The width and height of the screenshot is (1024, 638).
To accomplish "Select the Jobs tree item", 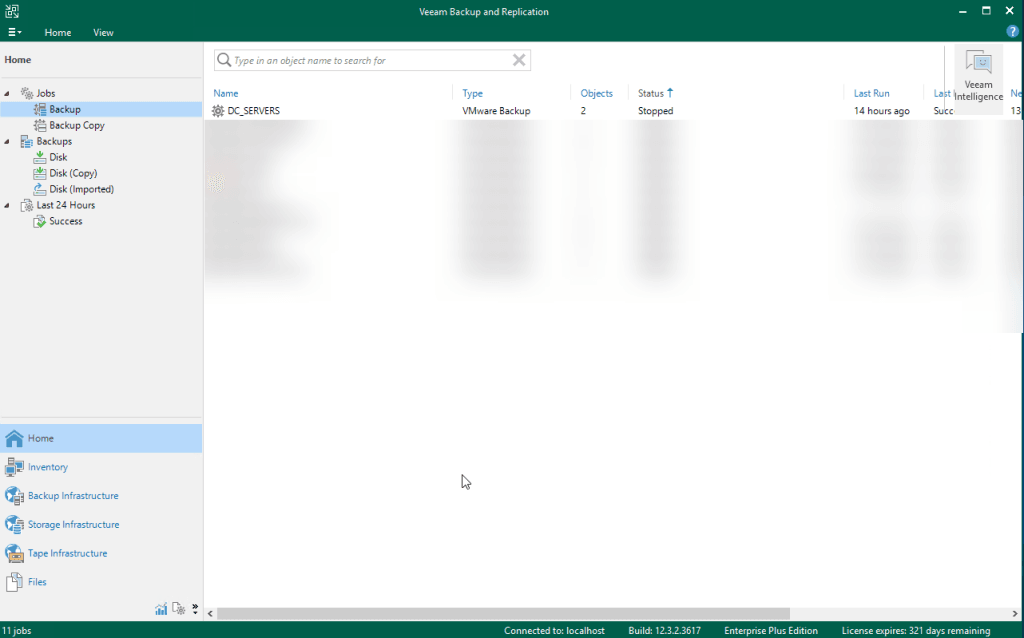I will [x=46, y=93].
